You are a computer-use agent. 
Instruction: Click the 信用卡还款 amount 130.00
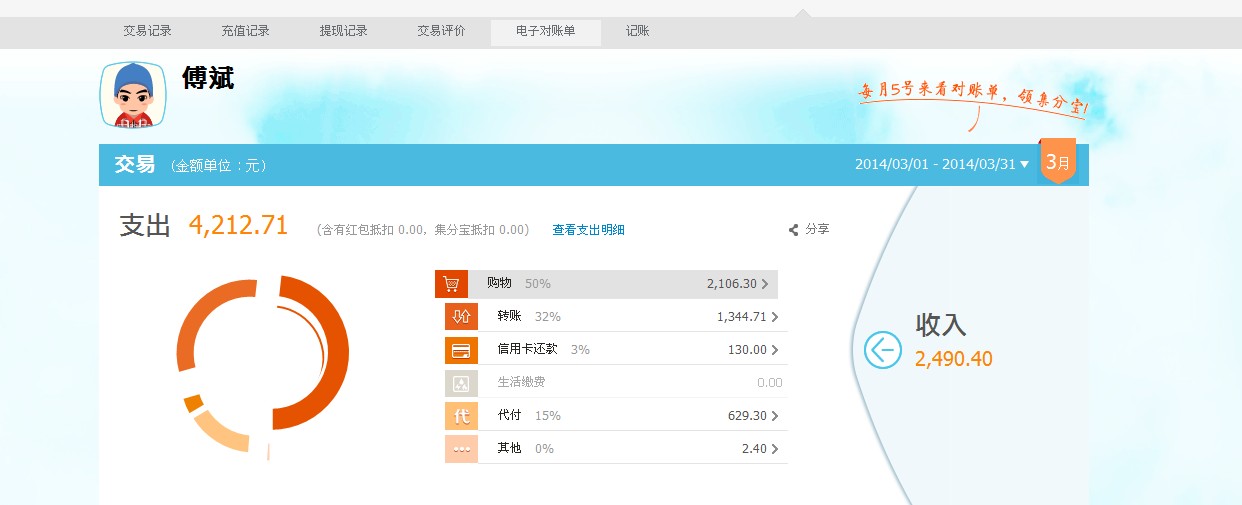(748, 350)
